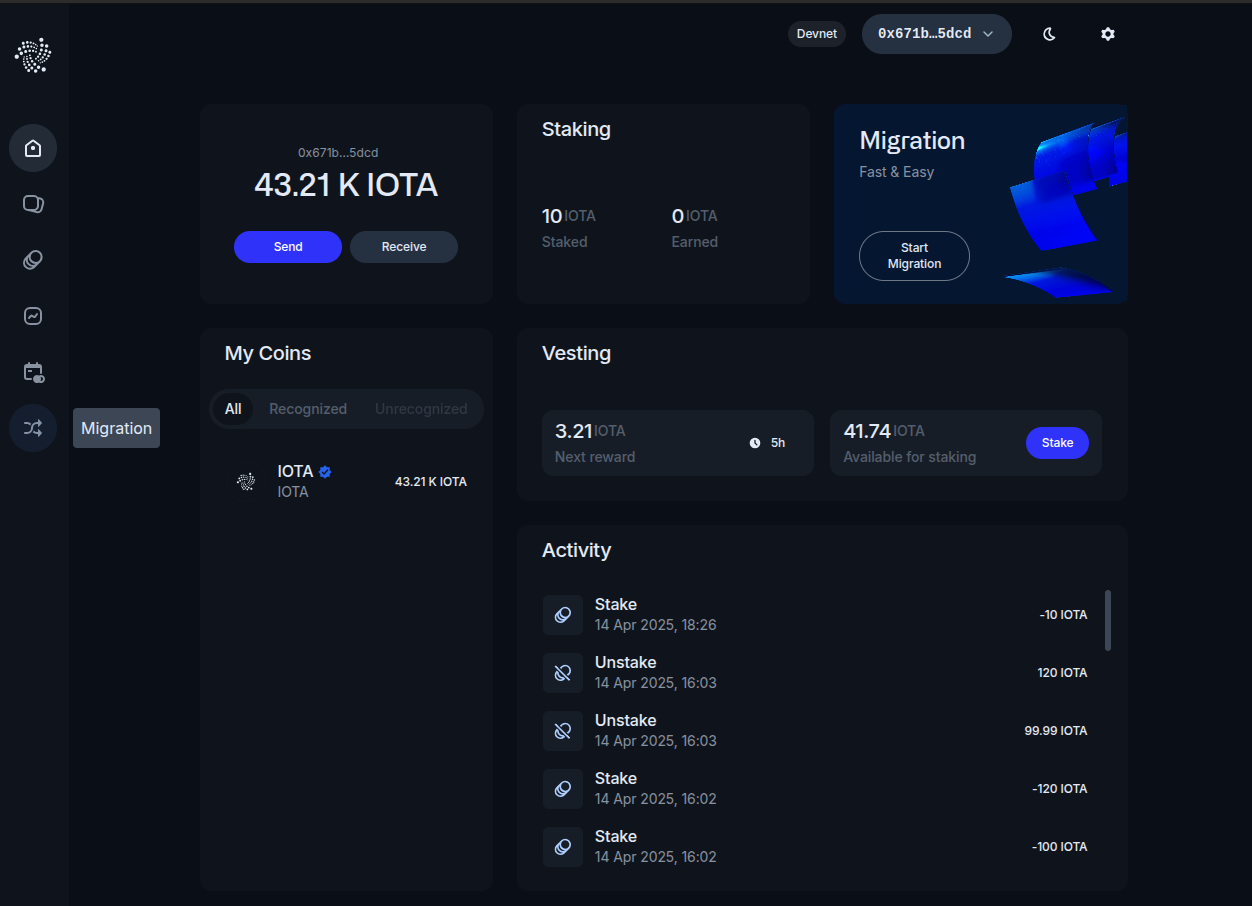Click the Send button
The width and height of the screenshot is (1252, 906).
pyautogui.click(x=288, y=247)
